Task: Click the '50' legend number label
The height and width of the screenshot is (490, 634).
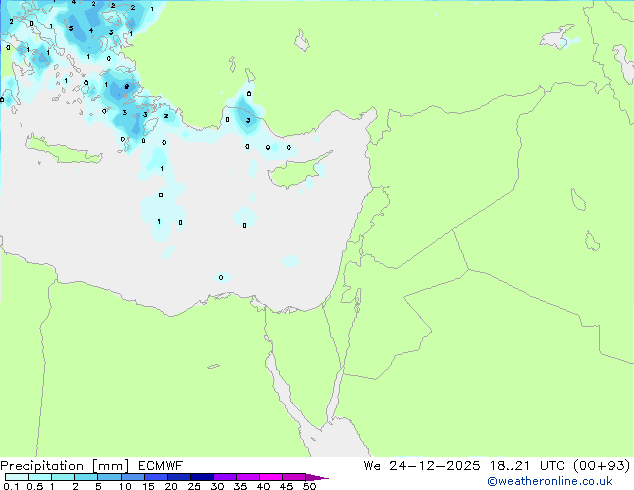Action: click(x=309, y=486)
